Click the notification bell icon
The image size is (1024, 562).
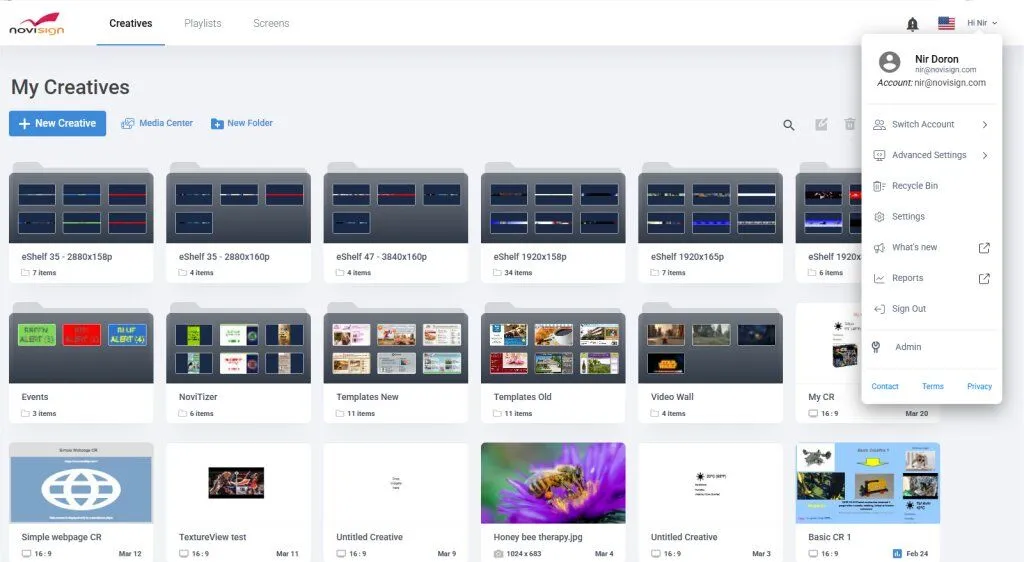point(912,24)
